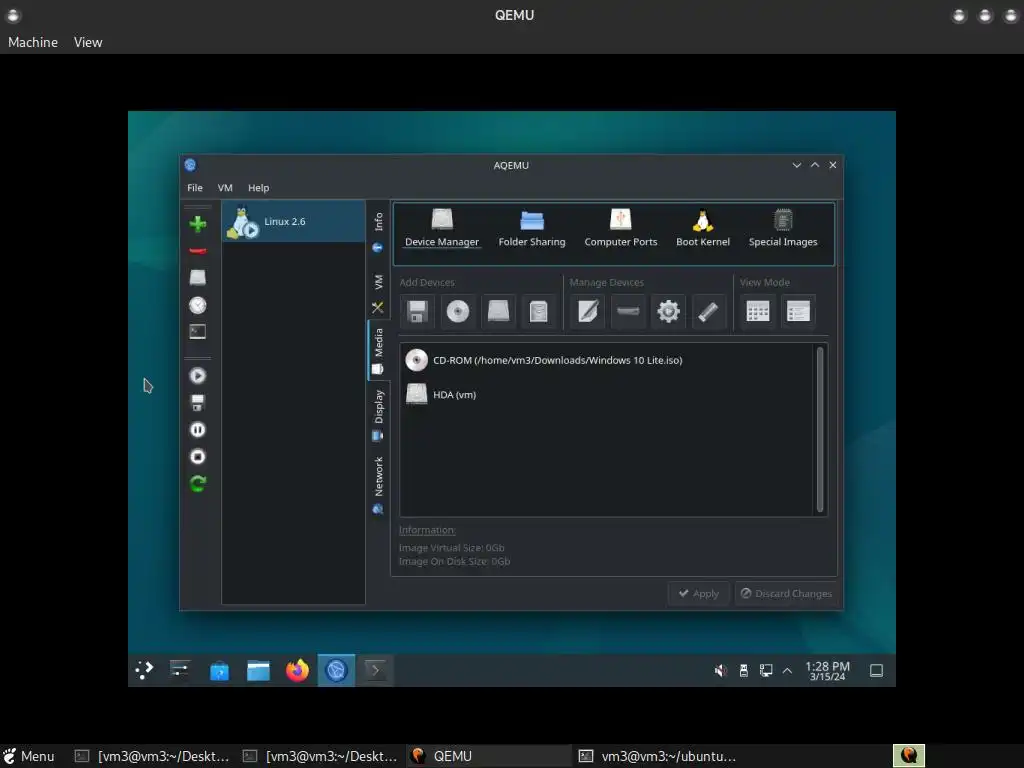This screenshot has height=768, width=1024.
Task: Add a floppy device
Action: pos(417,311)
